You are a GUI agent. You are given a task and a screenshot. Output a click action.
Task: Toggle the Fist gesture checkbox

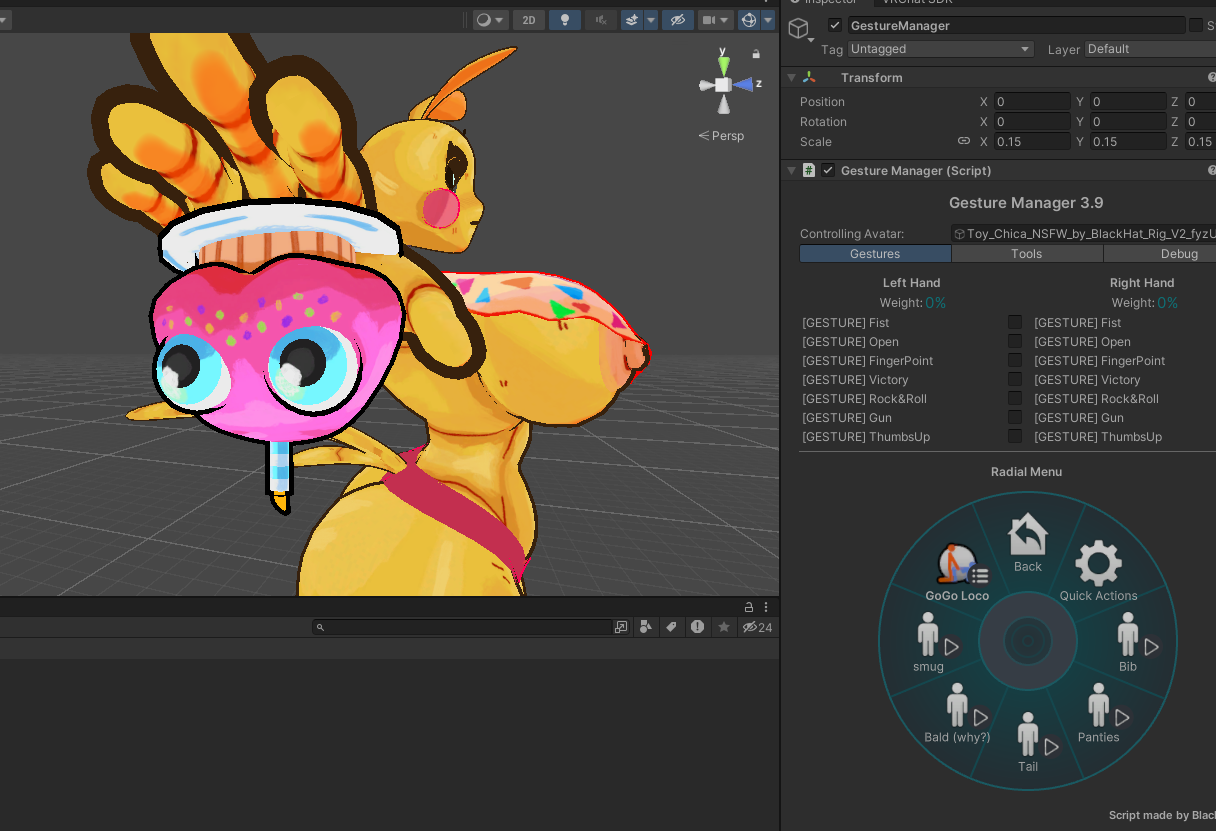pyautogui.click(x=1015, y=322)
